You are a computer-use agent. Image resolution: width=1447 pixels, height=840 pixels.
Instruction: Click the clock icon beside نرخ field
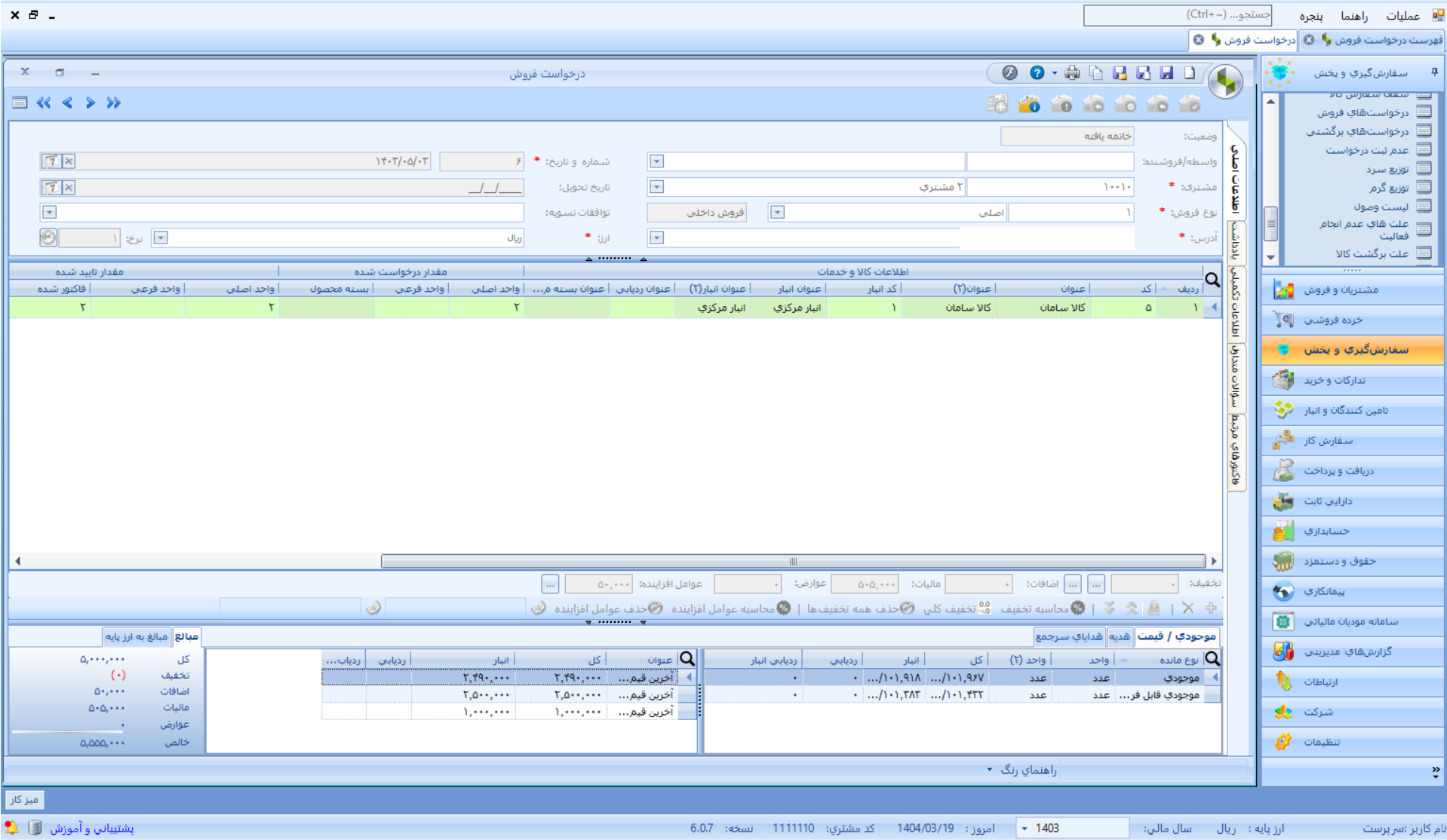48,238
